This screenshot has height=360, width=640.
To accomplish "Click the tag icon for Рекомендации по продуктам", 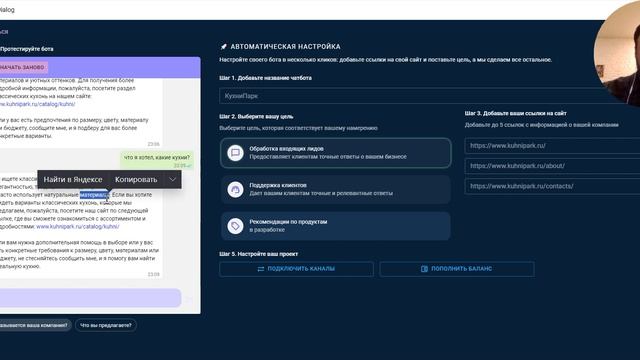I will click(x=236, y=226).
